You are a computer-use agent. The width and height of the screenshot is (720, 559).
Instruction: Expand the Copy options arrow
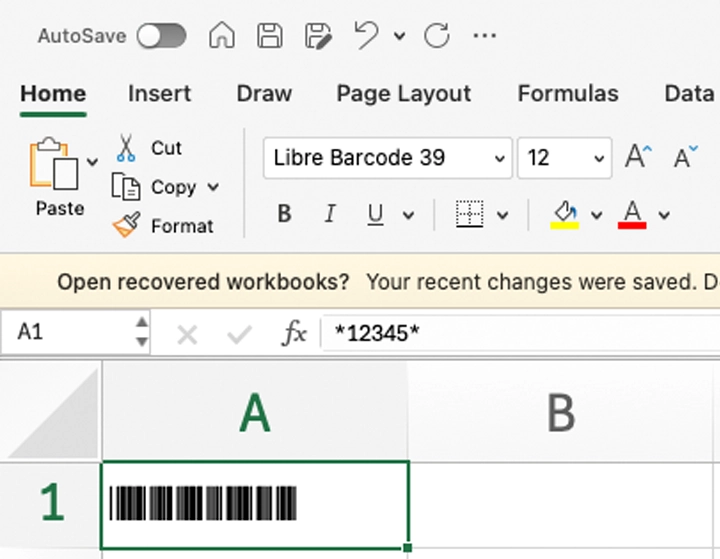pos(213,187)
